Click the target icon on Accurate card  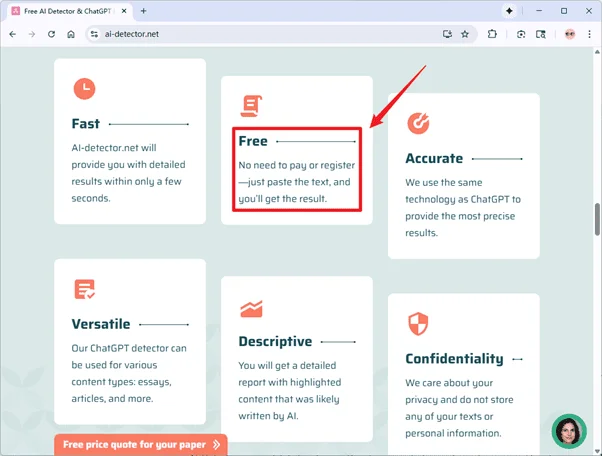point(418,123)
